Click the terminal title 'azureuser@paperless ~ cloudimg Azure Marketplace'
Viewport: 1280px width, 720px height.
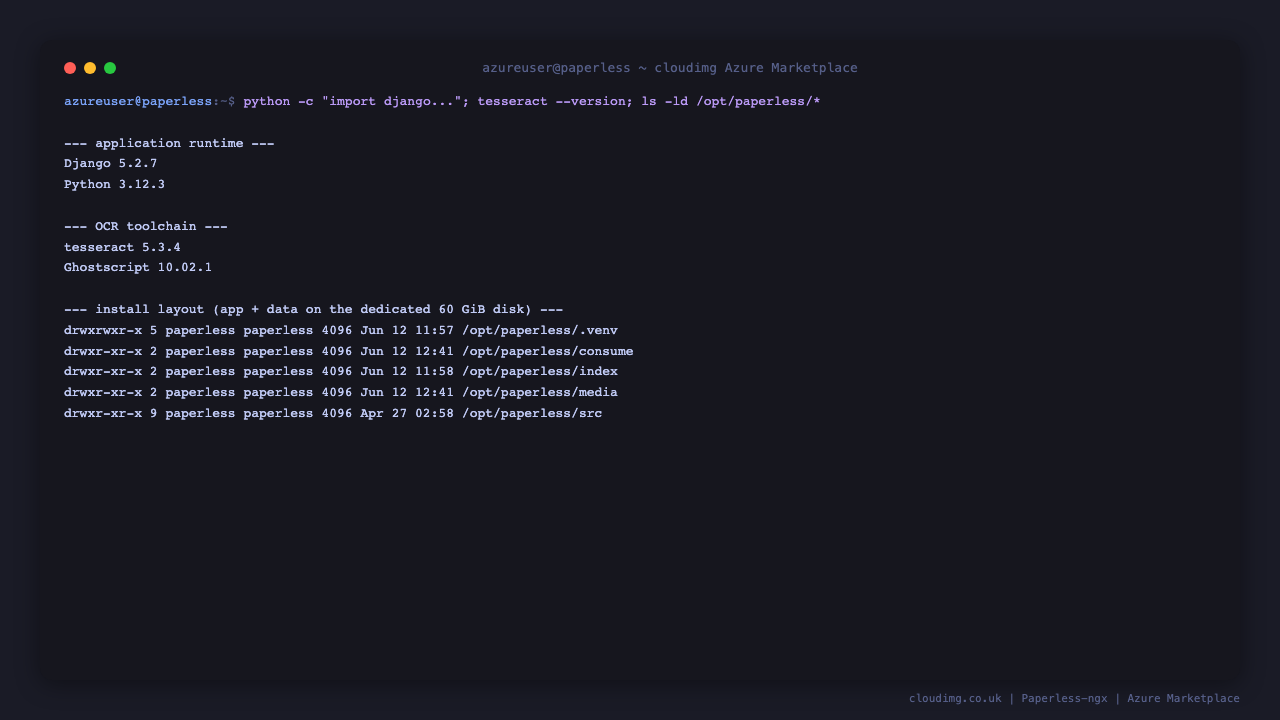coord(670,68)
